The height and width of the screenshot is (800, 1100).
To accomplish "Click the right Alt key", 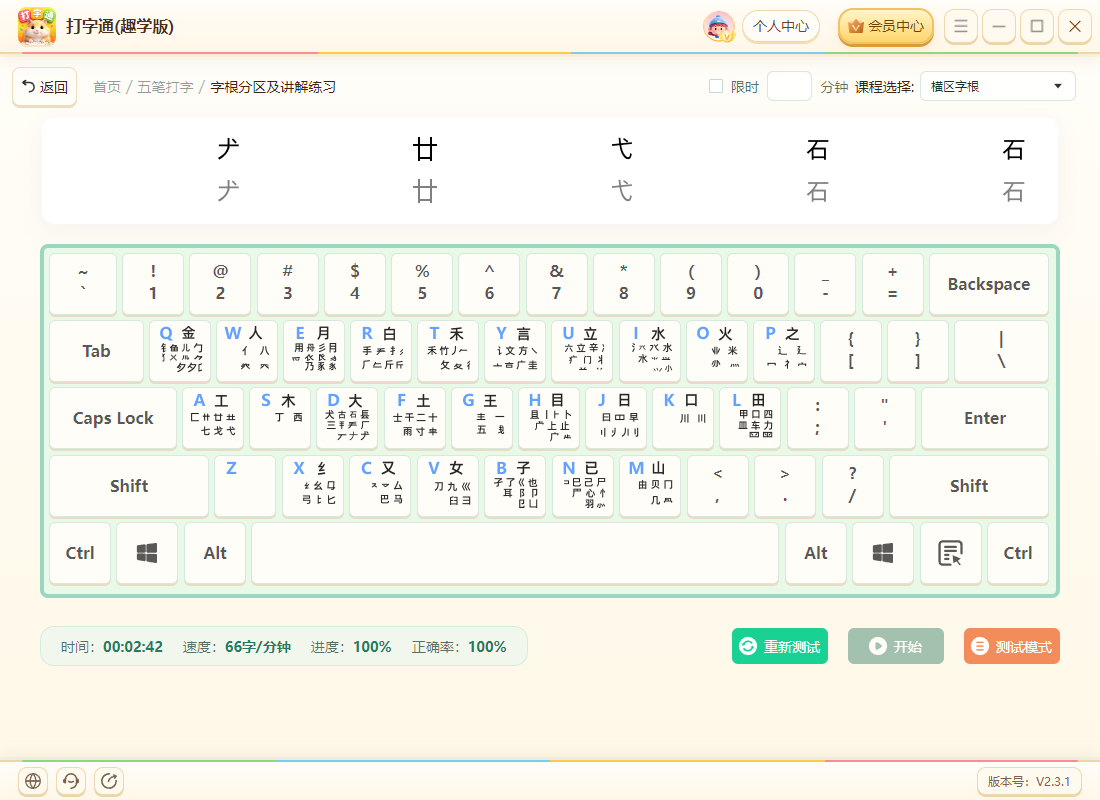I will (815, 553).
